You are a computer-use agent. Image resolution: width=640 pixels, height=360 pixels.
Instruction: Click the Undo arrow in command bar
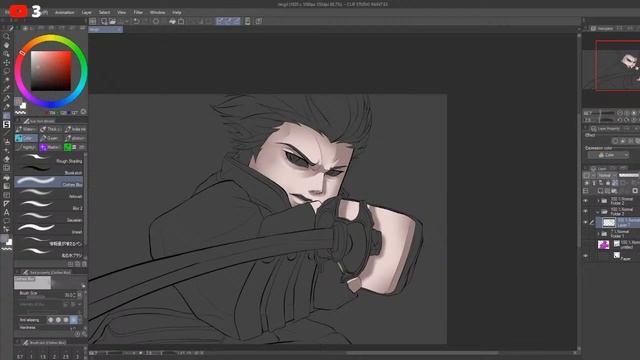(136, 21)
